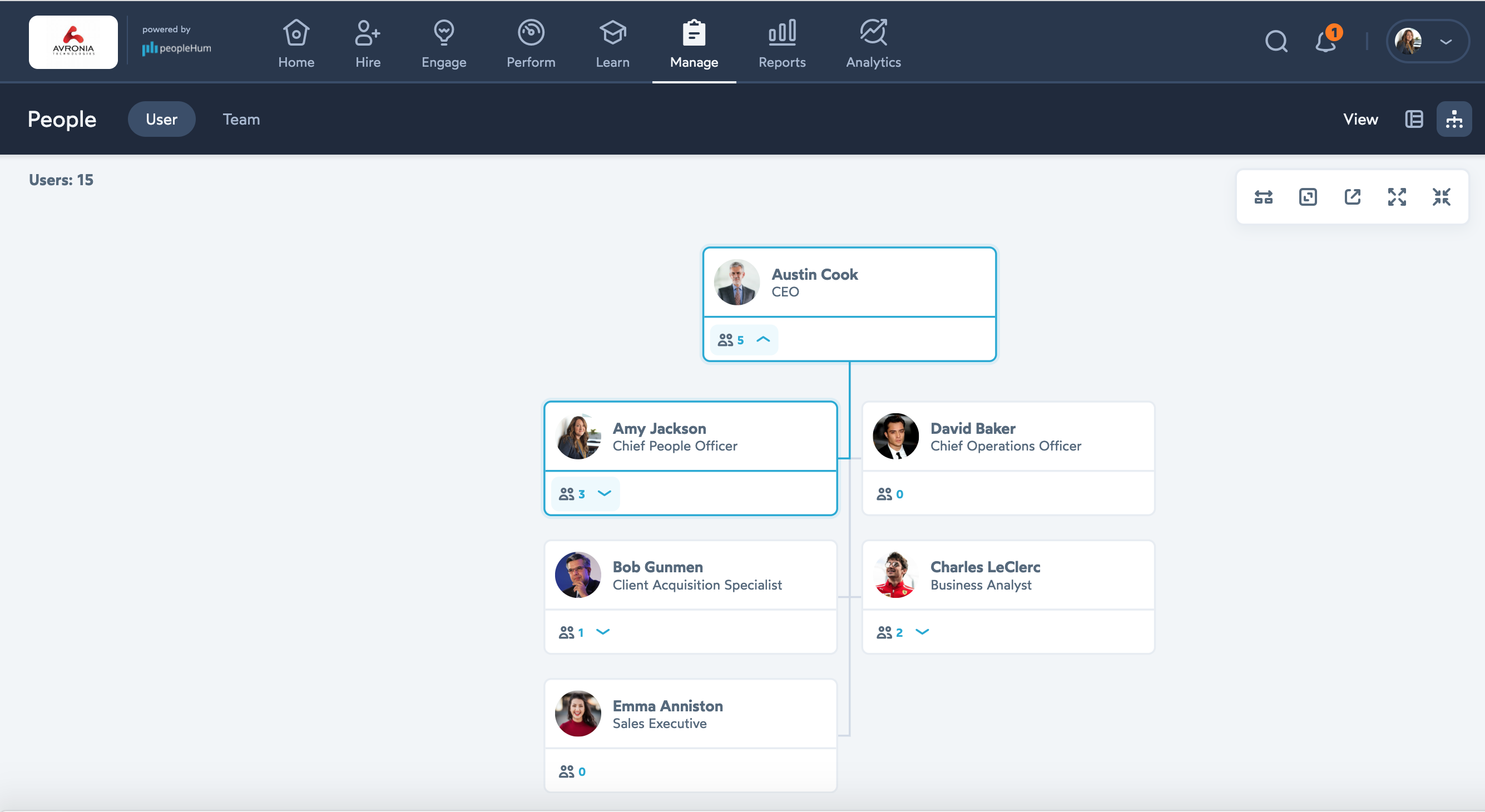Click the export chart icon
Viewport: 1485px width, 812px height.
tap(1352, 197)
